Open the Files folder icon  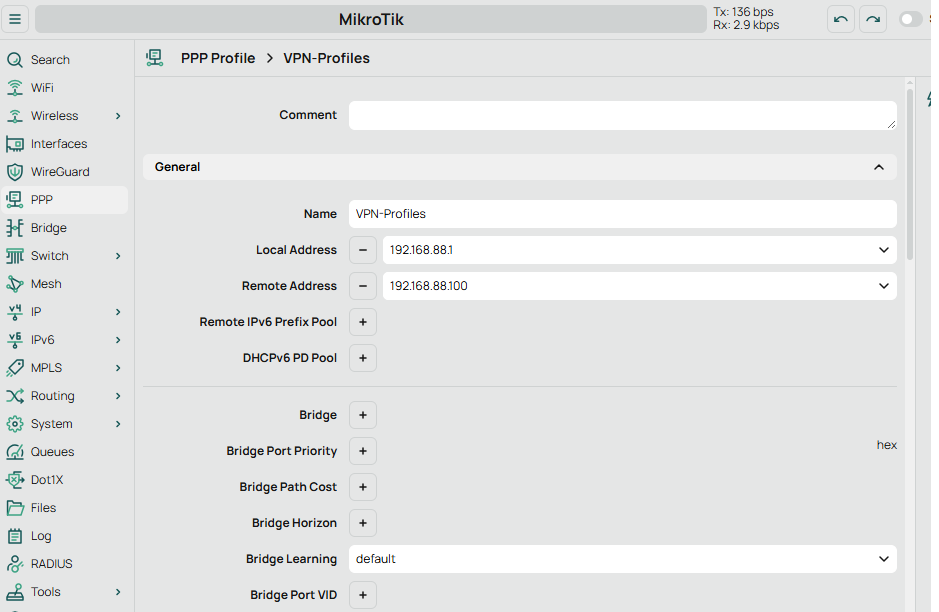[14, 508]
